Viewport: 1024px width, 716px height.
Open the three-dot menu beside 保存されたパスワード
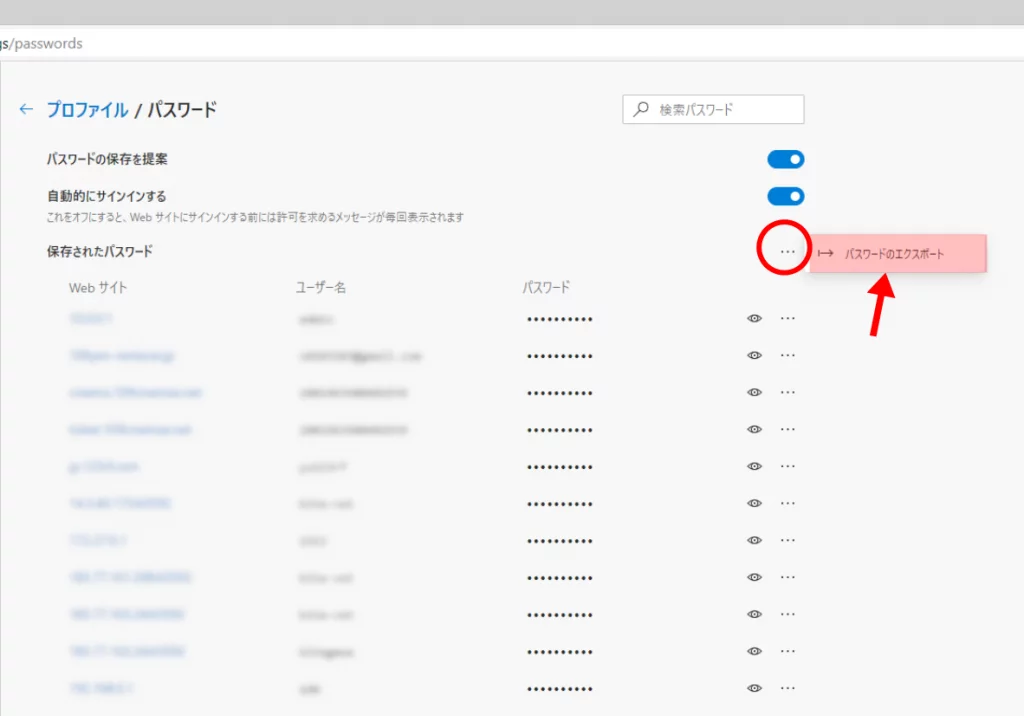click(787, 252)
